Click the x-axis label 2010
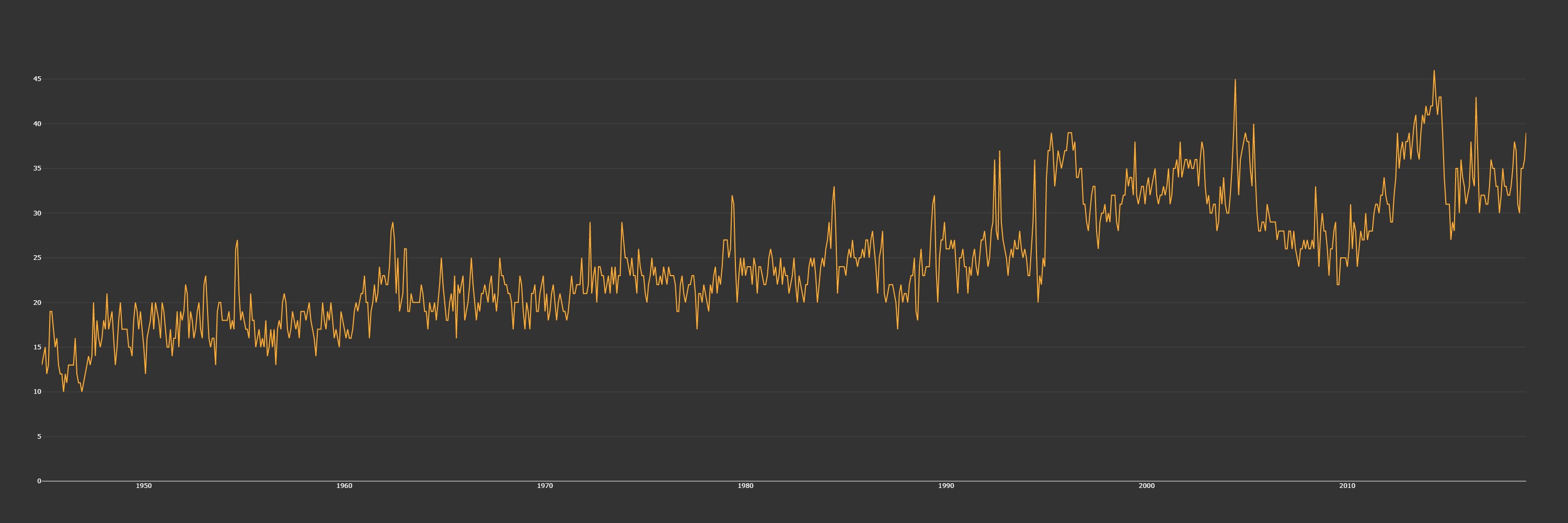Screen dimensions: 1568x523 click(x=1347, y=486)
